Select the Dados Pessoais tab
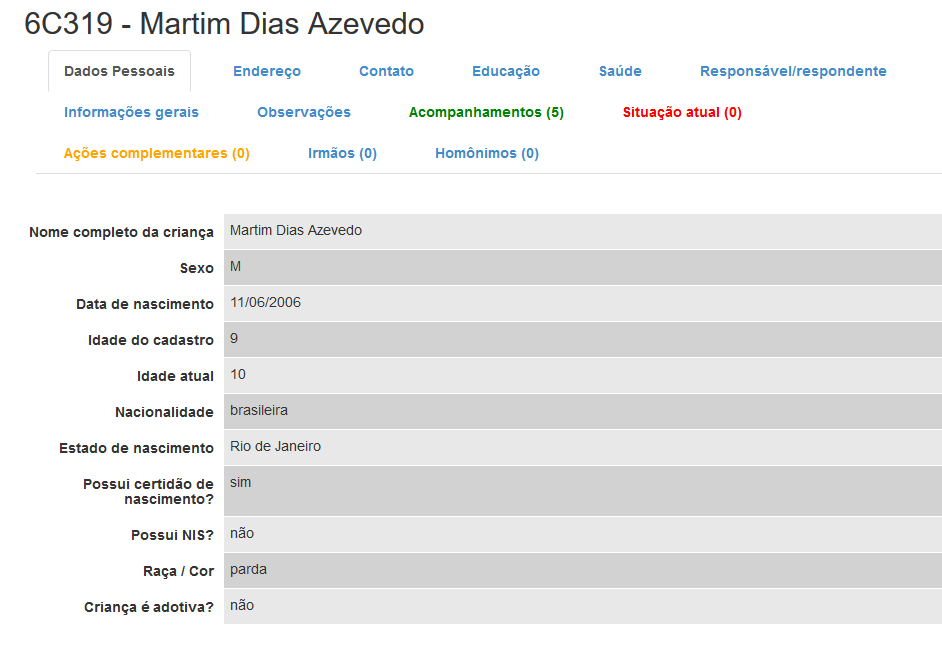942x660 pixels. [120, 71]
